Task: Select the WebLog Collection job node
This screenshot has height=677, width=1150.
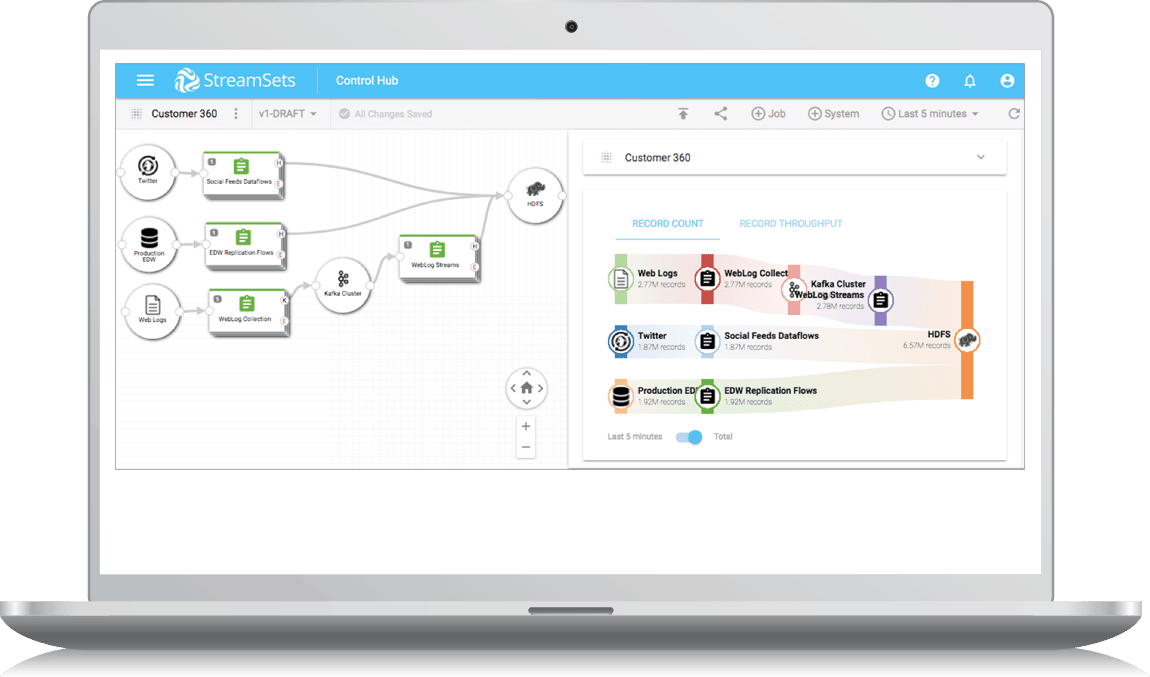Action: point(249,312)
